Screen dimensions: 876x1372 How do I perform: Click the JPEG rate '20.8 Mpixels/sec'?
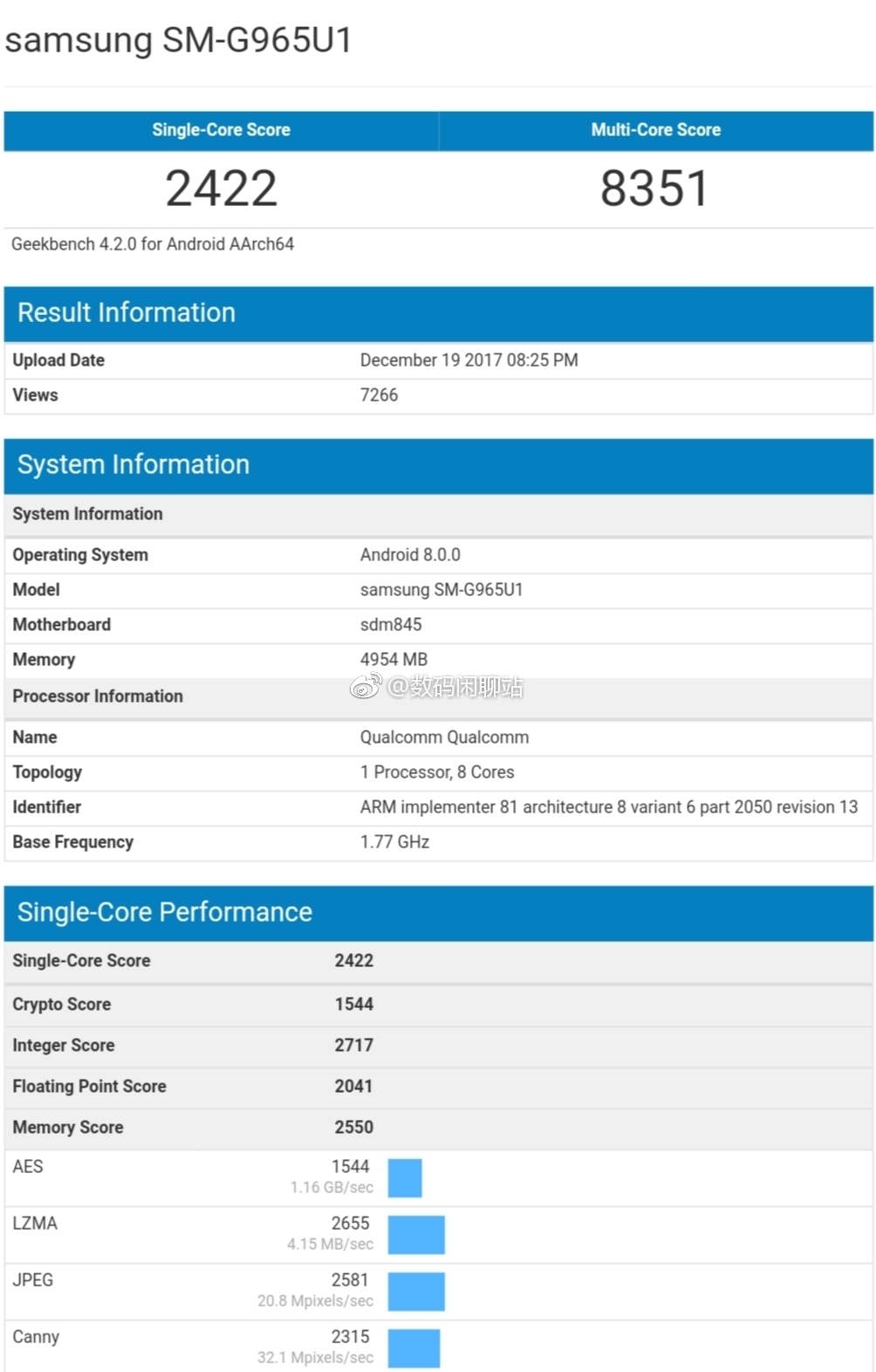(315, 1301)
